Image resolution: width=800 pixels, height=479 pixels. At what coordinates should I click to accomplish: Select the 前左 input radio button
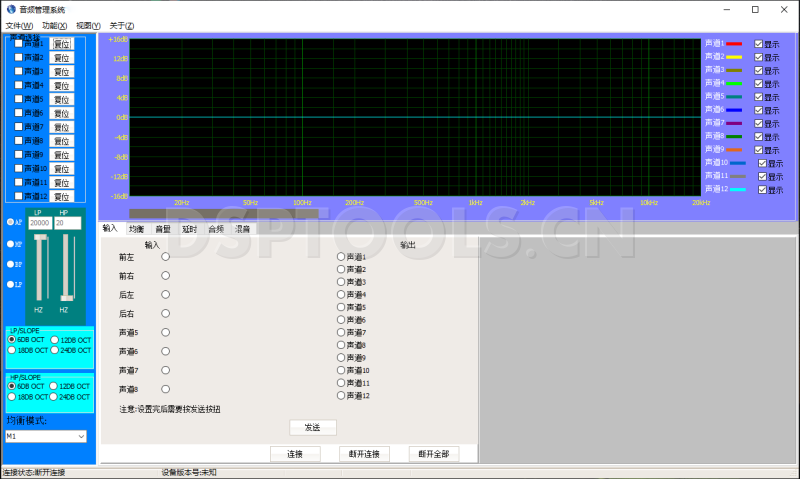pyautogui.click(x=165, y=257)
